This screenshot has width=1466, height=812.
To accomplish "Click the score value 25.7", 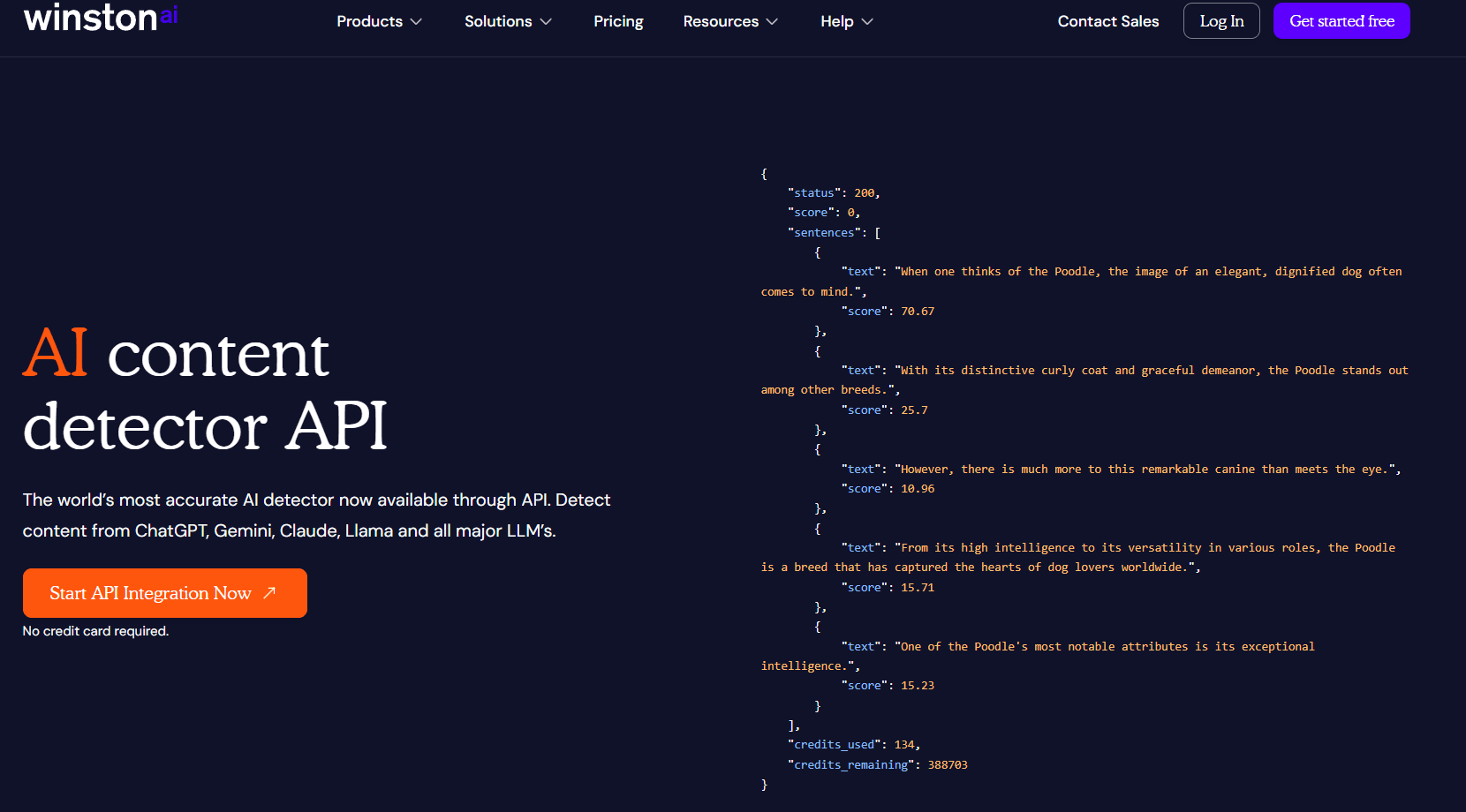I will (x=914, y=410).
